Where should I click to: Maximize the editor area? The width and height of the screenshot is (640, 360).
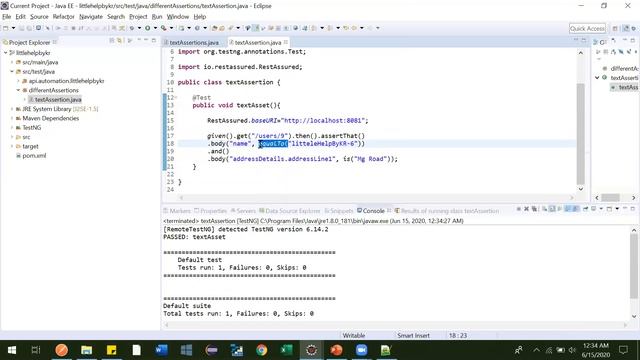[584, 40]
